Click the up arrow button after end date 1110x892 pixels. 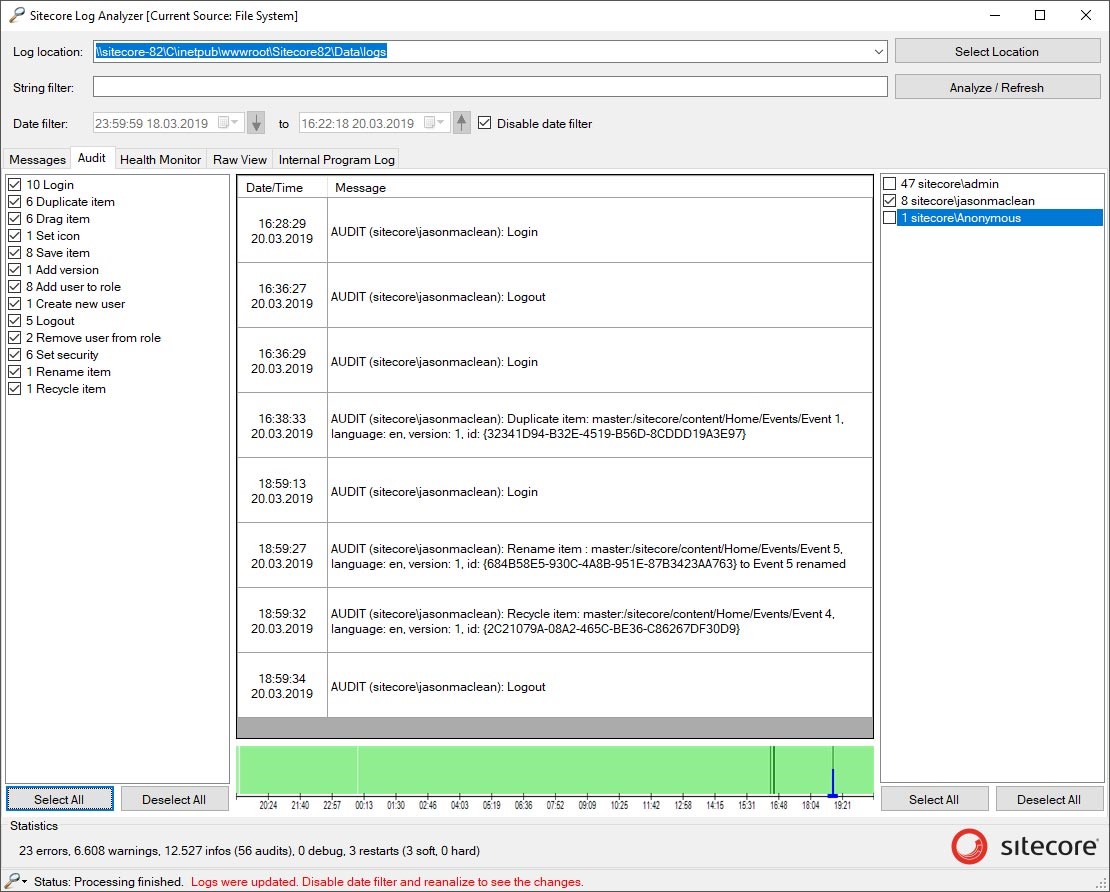pos(462,123)
